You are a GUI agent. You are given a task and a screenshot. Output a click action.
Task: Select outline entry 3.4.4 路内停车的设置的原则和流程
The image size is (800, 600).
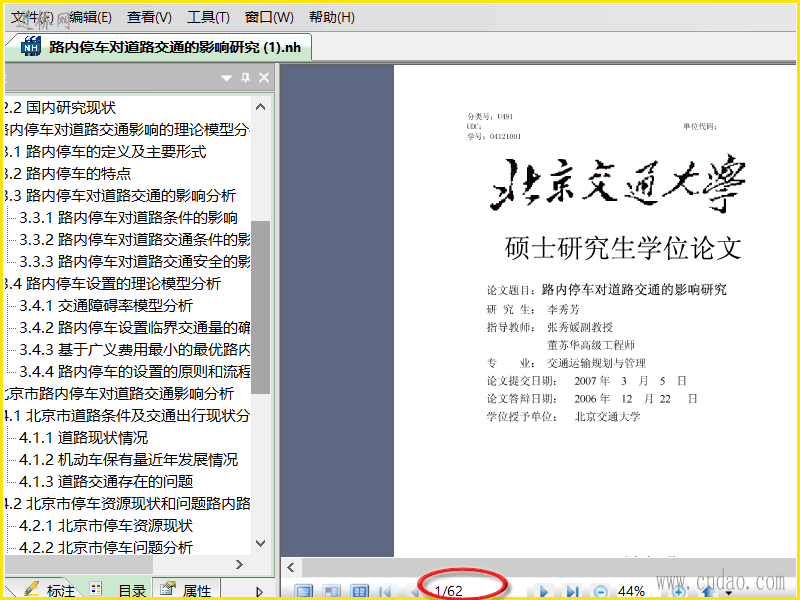point(135,371)
